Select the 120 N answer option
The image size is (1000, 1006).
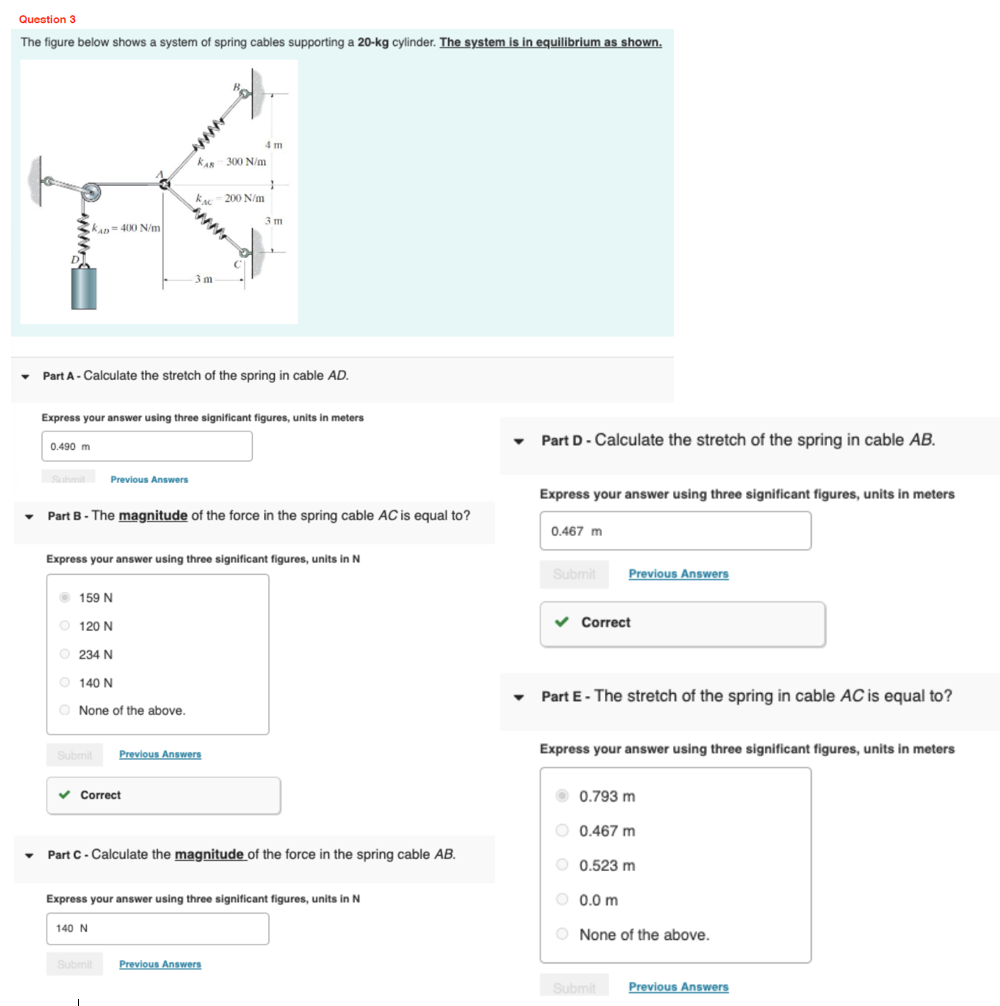(x=64, y=625)
